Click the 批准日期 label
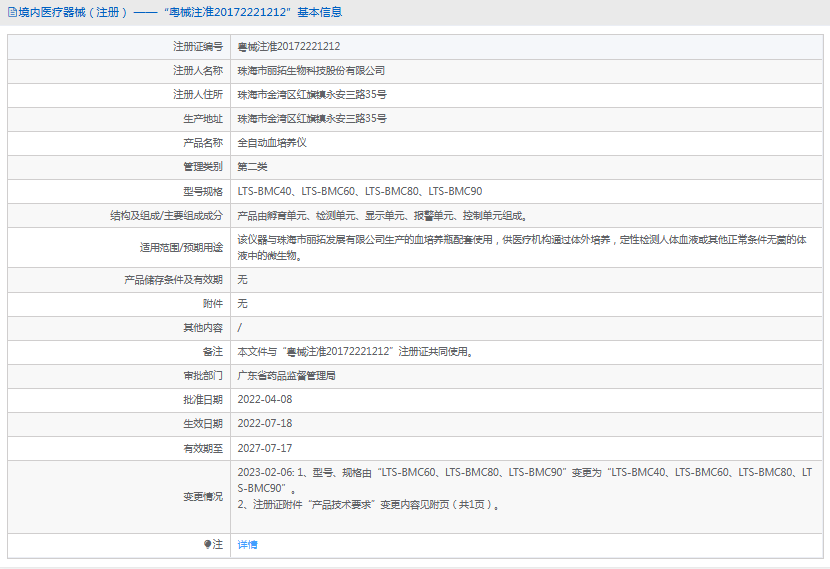The height and width of the screenshot is (569, 830). pos(203,400)
